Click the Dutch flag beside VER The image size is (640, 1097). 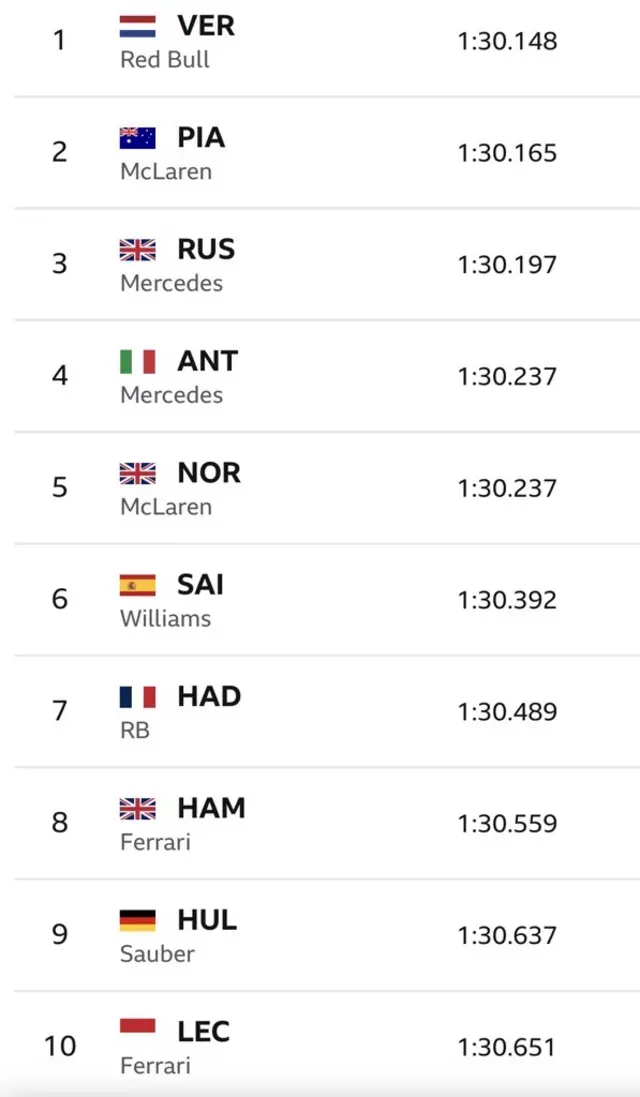coord(137,26)
